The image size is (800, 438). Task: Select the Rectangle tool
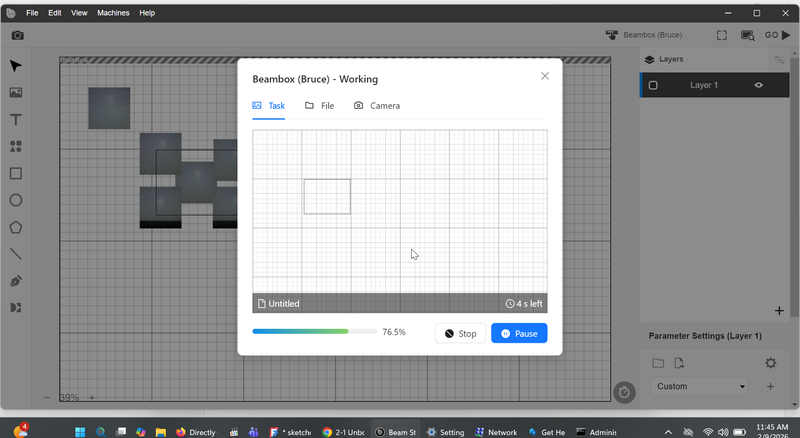(16, 174)
